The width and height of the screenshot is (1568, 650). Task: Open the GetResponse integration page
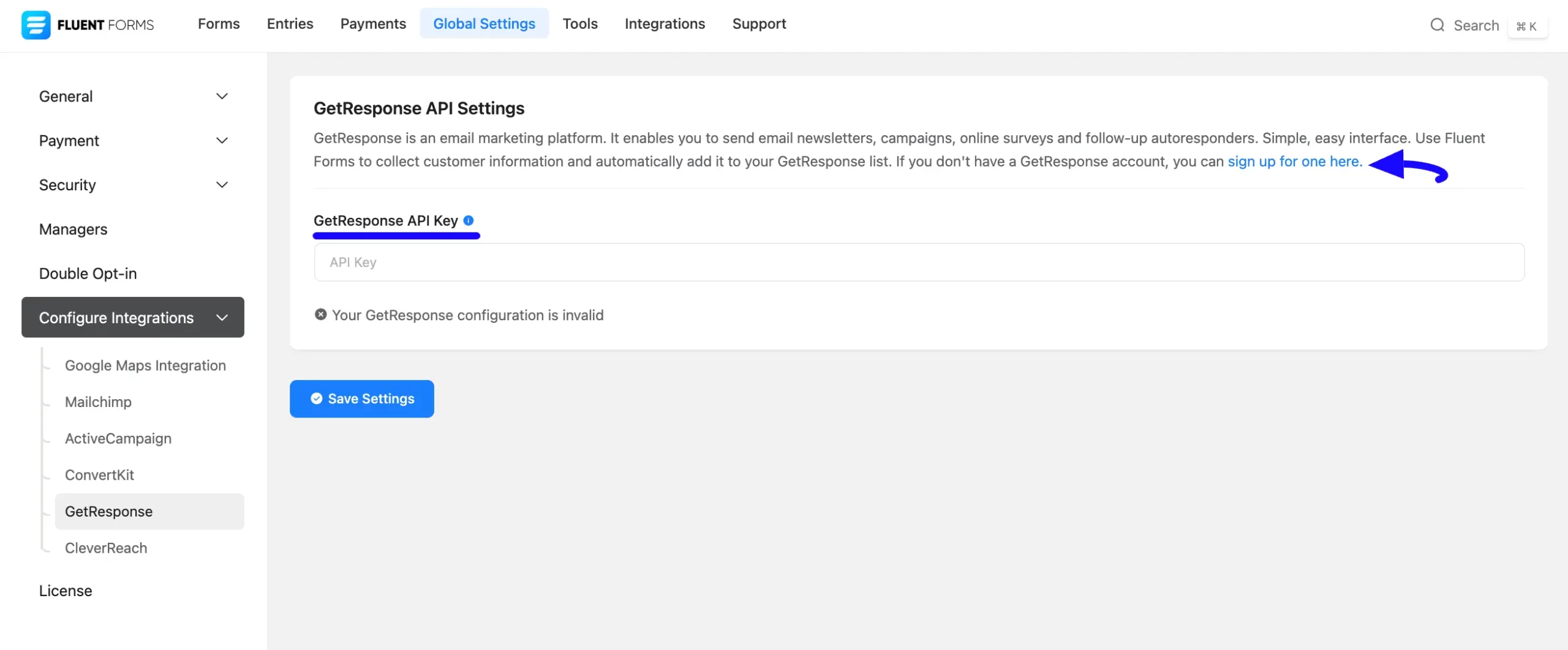[108, 511]
